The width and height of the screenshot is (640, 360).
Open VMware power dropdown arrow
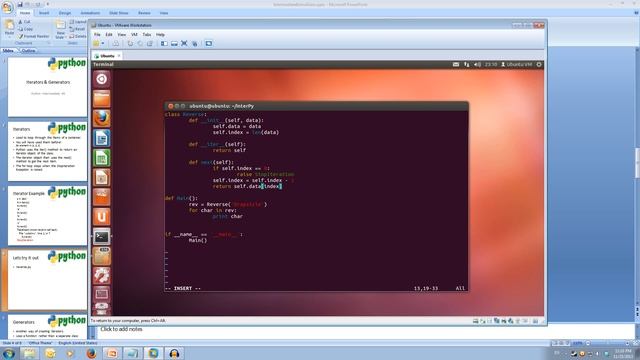[103, 43]
